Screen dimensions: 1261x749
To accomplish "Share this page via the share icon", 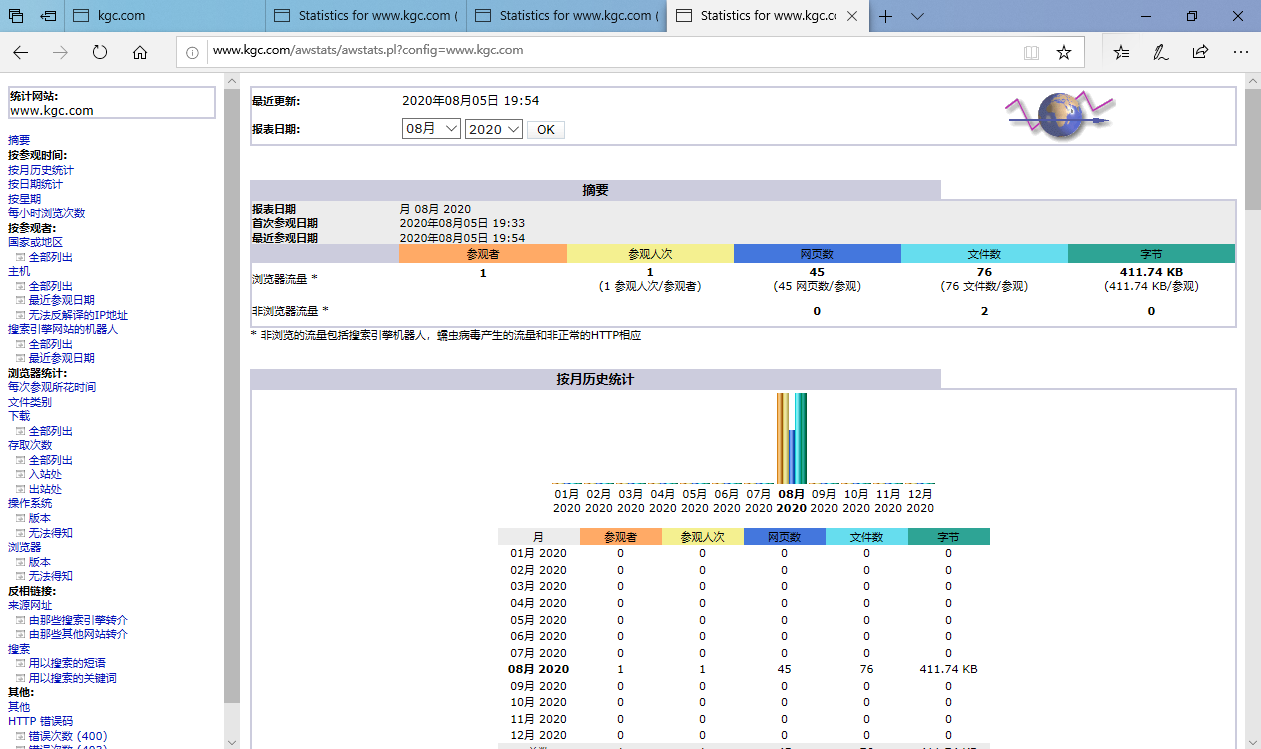I will point(1200,52).
